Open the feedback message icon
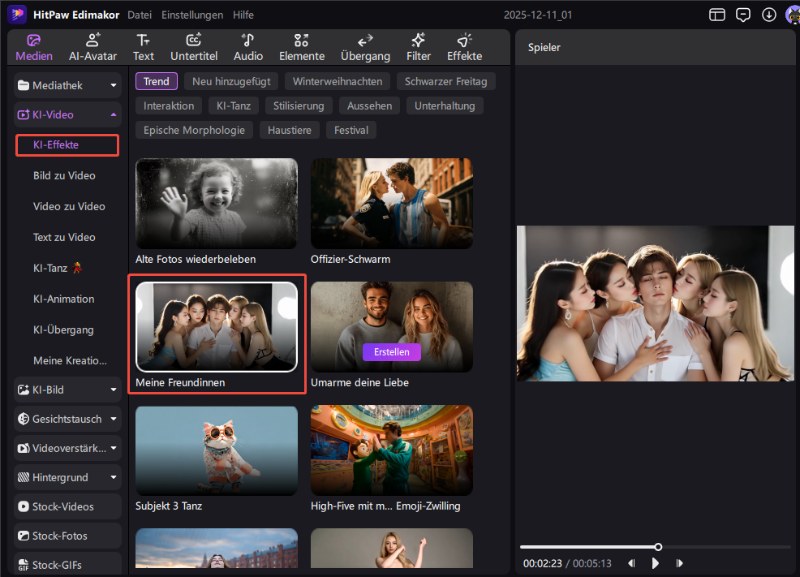Viewport: 800px width, 577px height. [743, 15]
